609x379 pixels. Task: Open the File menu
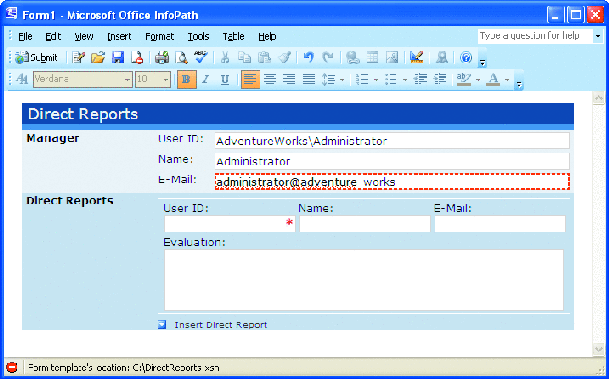pos(25,37)
